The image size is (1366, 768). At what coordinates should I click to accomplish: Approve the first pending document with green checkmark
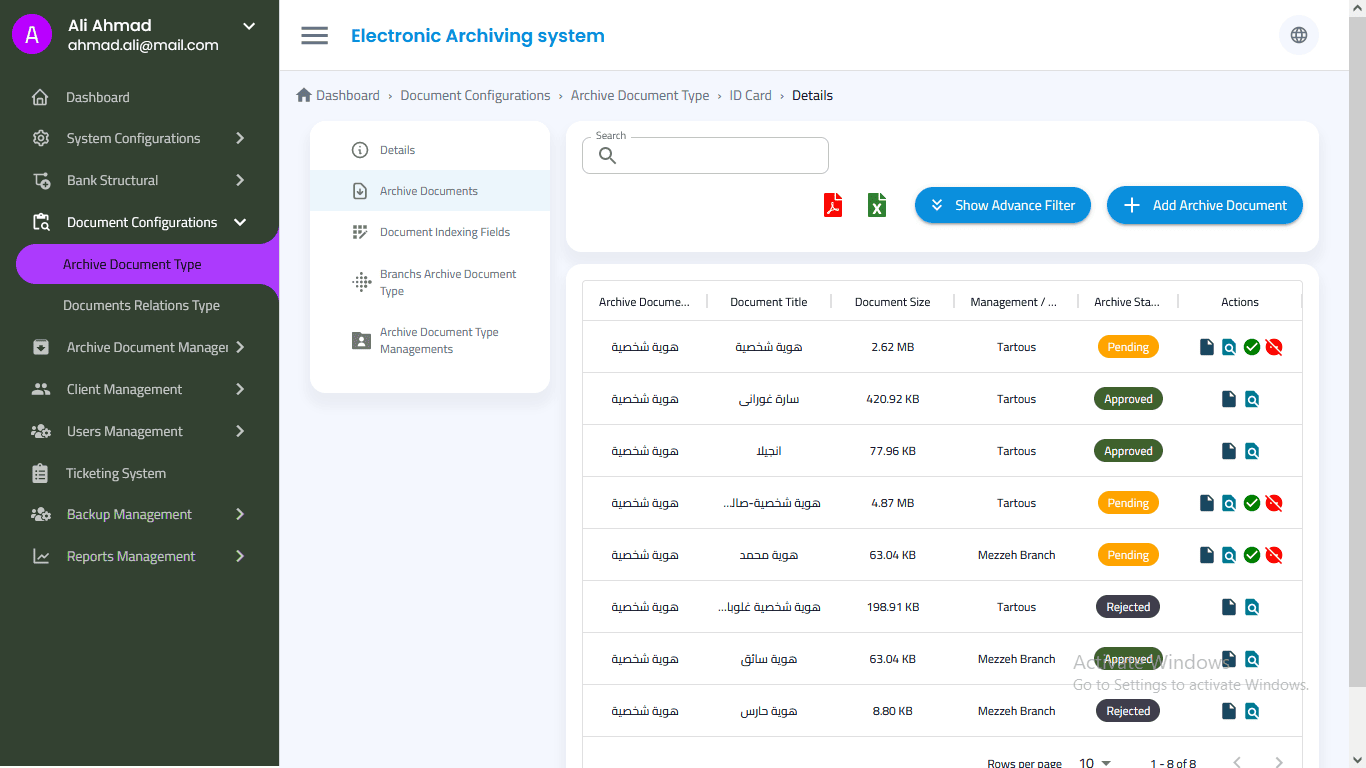(x=1251, y=347)
